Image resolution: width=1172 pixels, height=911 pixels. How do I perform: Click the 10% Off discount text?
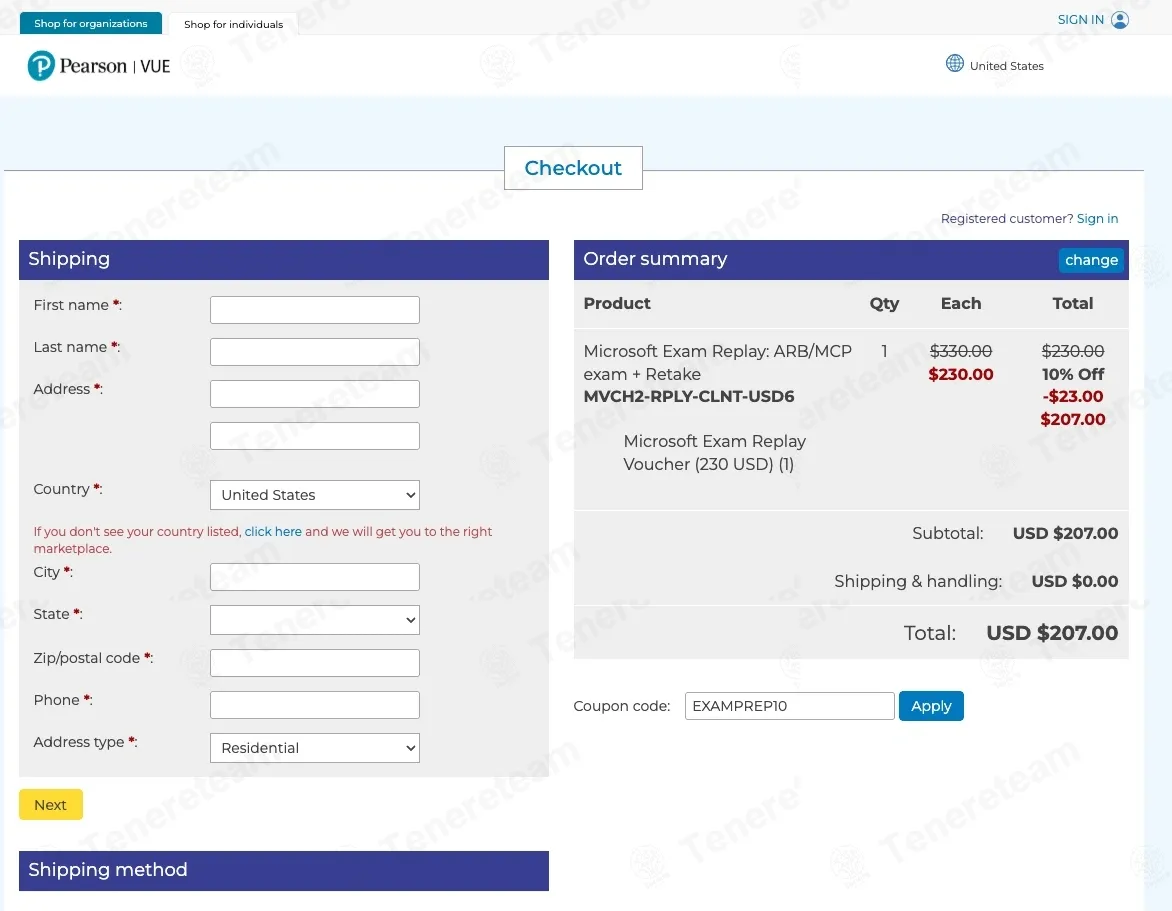coord(1073,374)
